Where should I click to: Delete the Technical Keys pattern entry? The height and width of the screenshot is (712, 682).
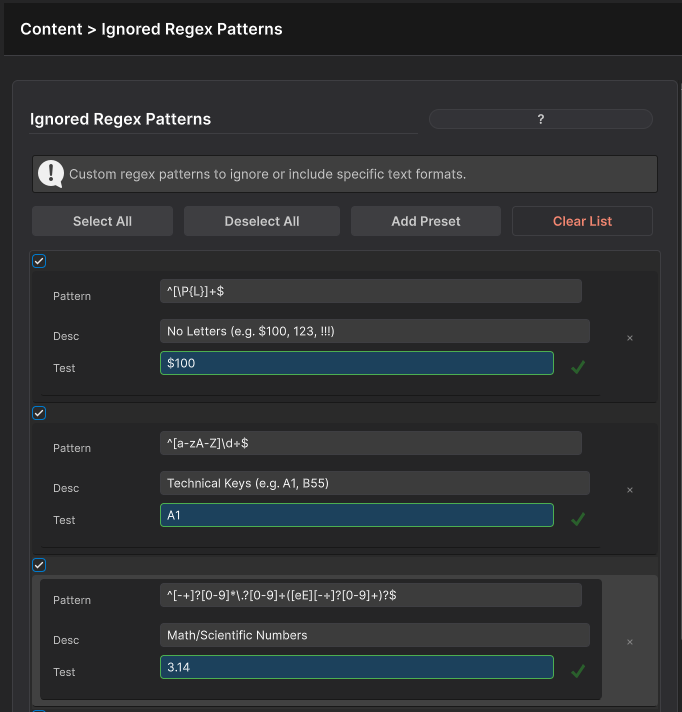630,490
